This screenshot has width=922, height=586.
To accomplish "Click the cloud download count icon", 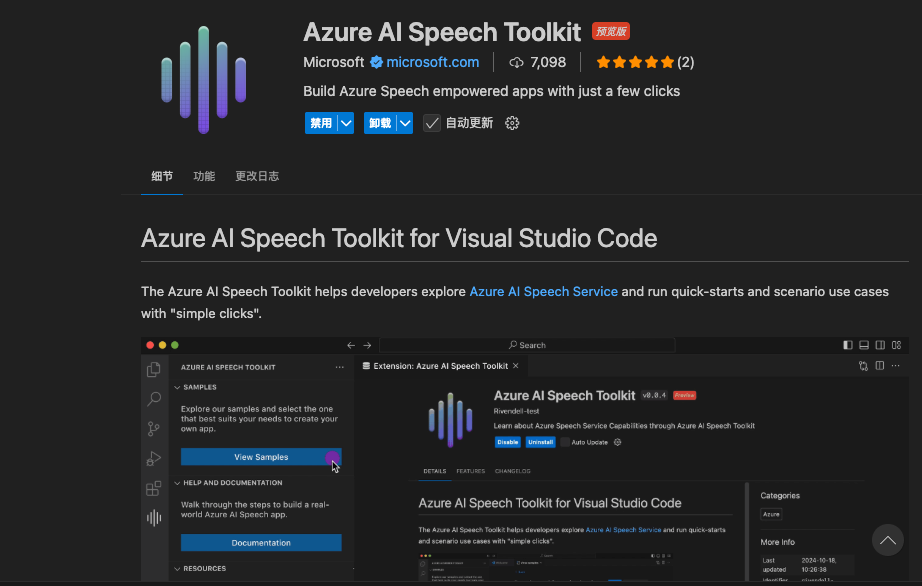I will 516,62.
